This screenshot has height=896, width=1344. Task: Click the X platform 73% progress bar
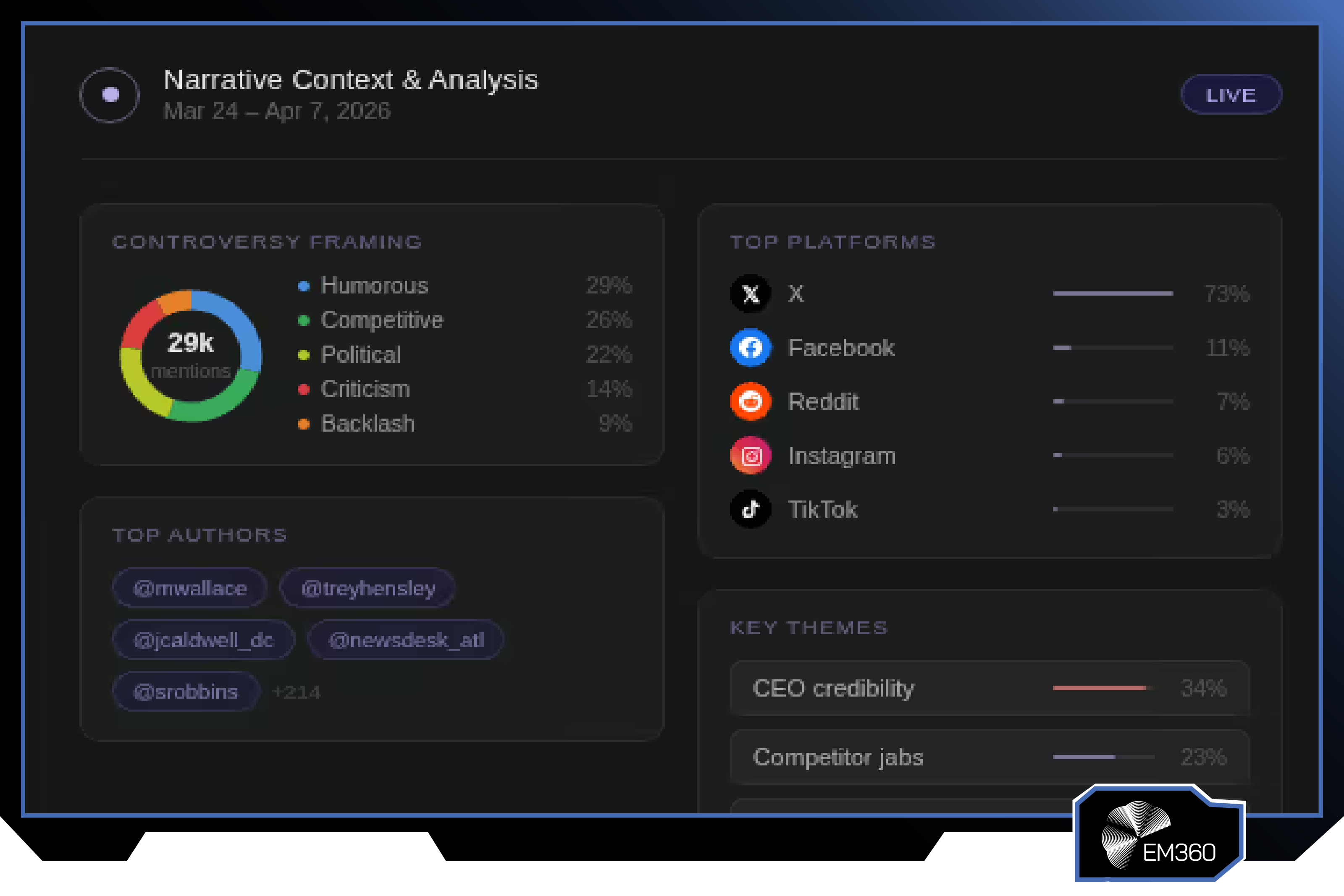(1113, 294)
